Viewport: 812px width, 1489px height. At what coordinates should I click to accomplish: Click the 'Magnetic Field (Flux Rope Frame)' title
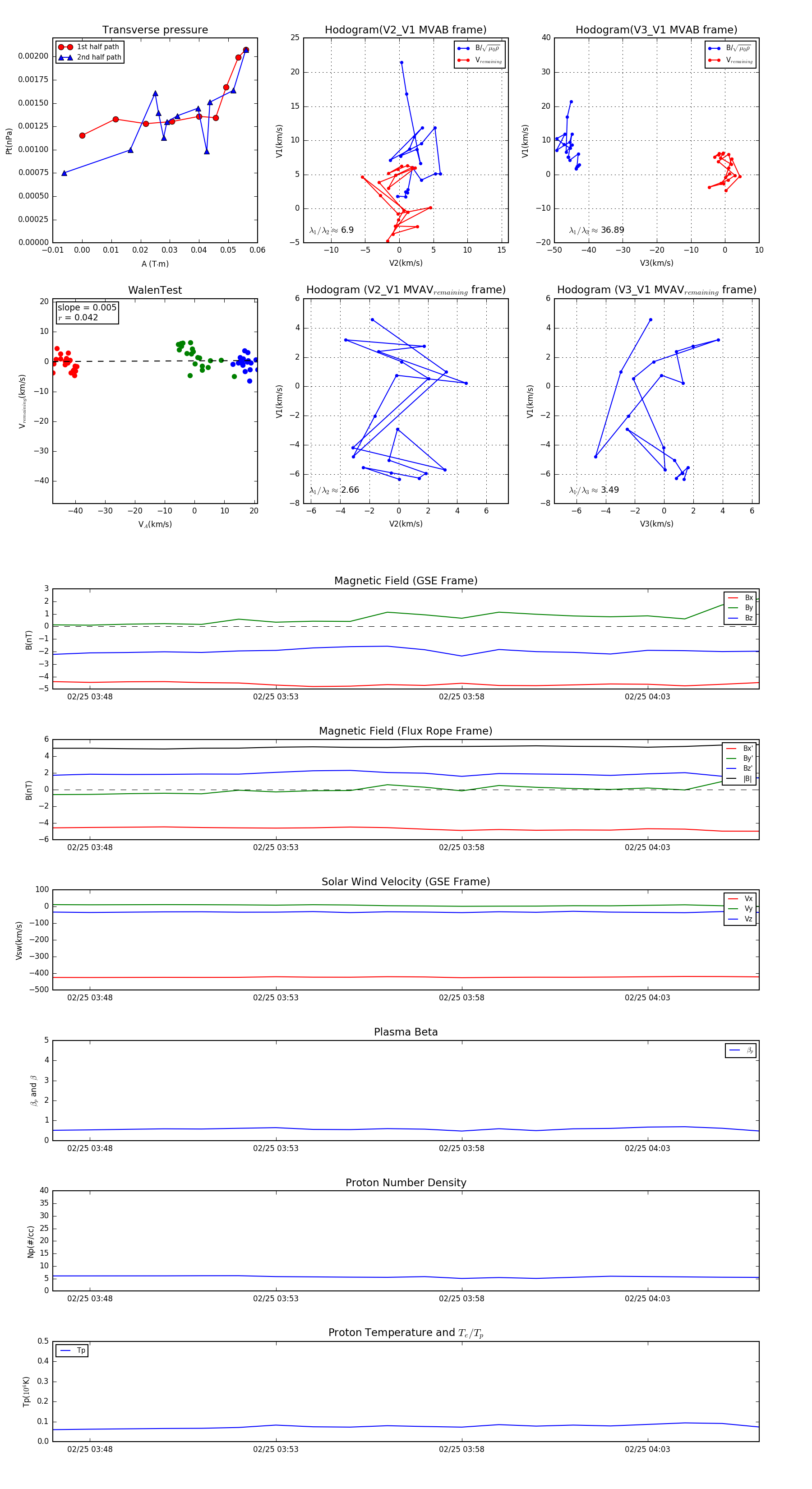pos(406,731)
